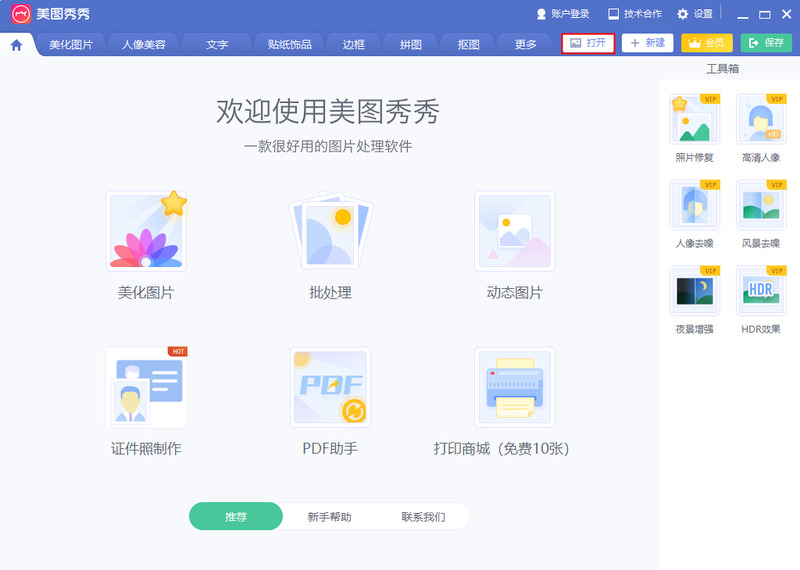Open 风景去噪 tool in toolbox
The image size is (800, 570).
click(x=761, y=205)
